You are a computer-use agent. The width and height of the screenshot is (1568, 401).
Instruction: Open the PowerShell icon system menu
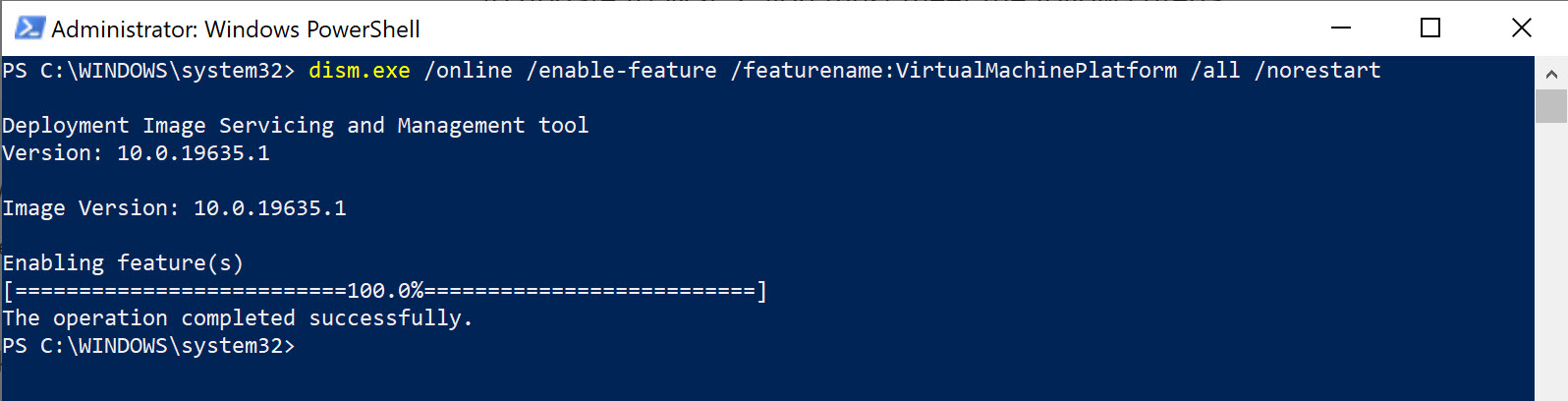[29, 29]
